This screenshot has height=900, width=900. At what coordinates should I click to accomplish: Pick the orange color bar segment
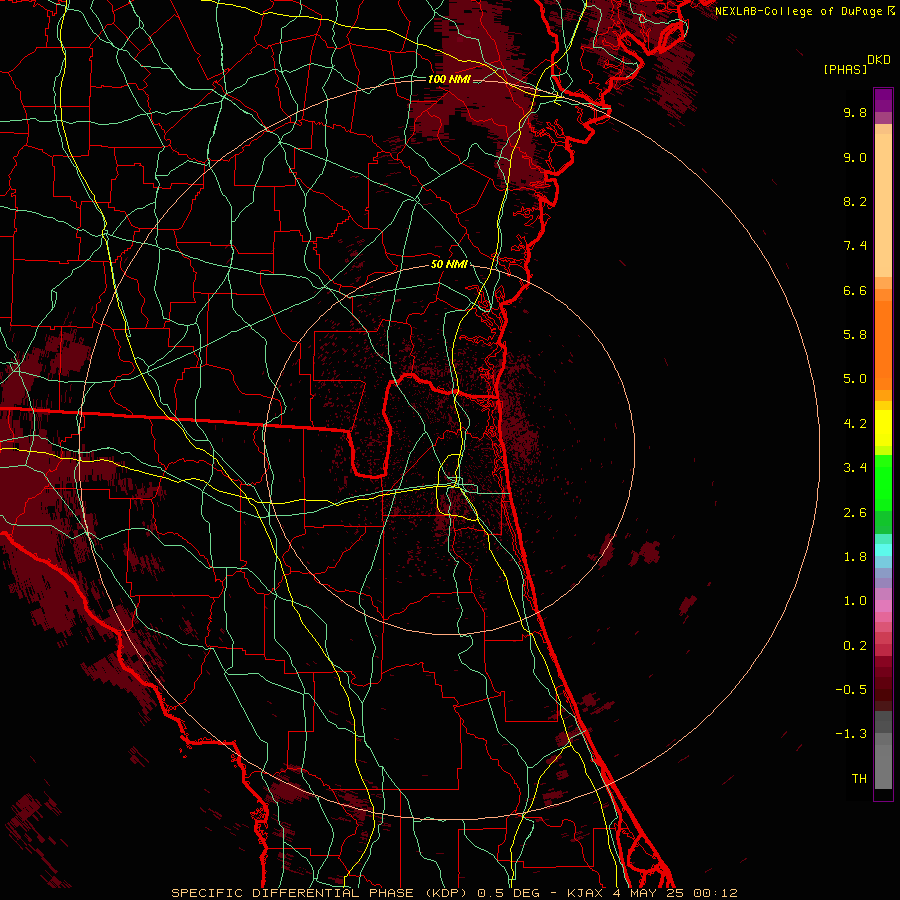point(883,346)
